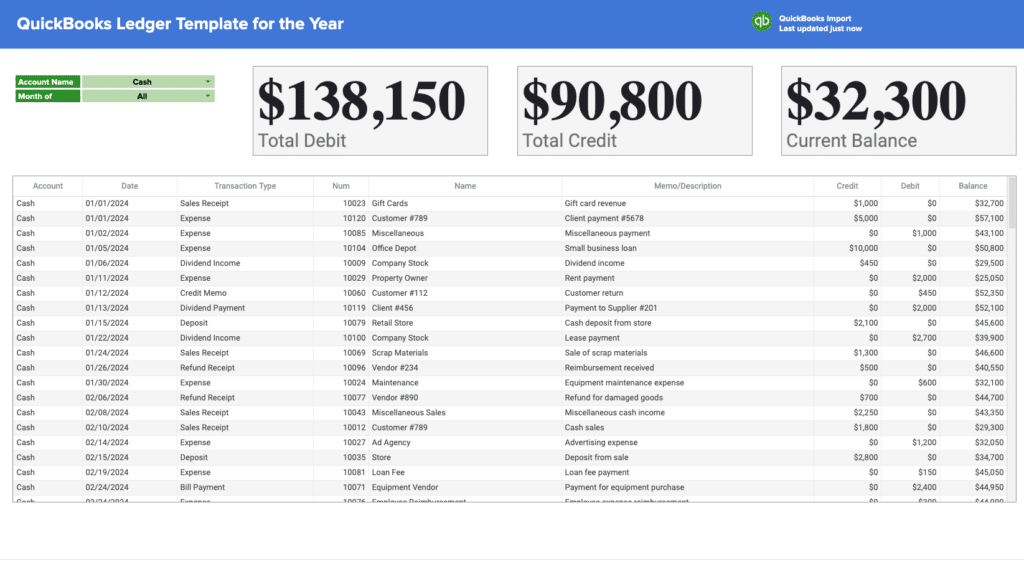Select the Client payment #5678 memo cell
The width and height of the screenshot is (1024, 561).
pyautogui.click(x=688, y=218)
